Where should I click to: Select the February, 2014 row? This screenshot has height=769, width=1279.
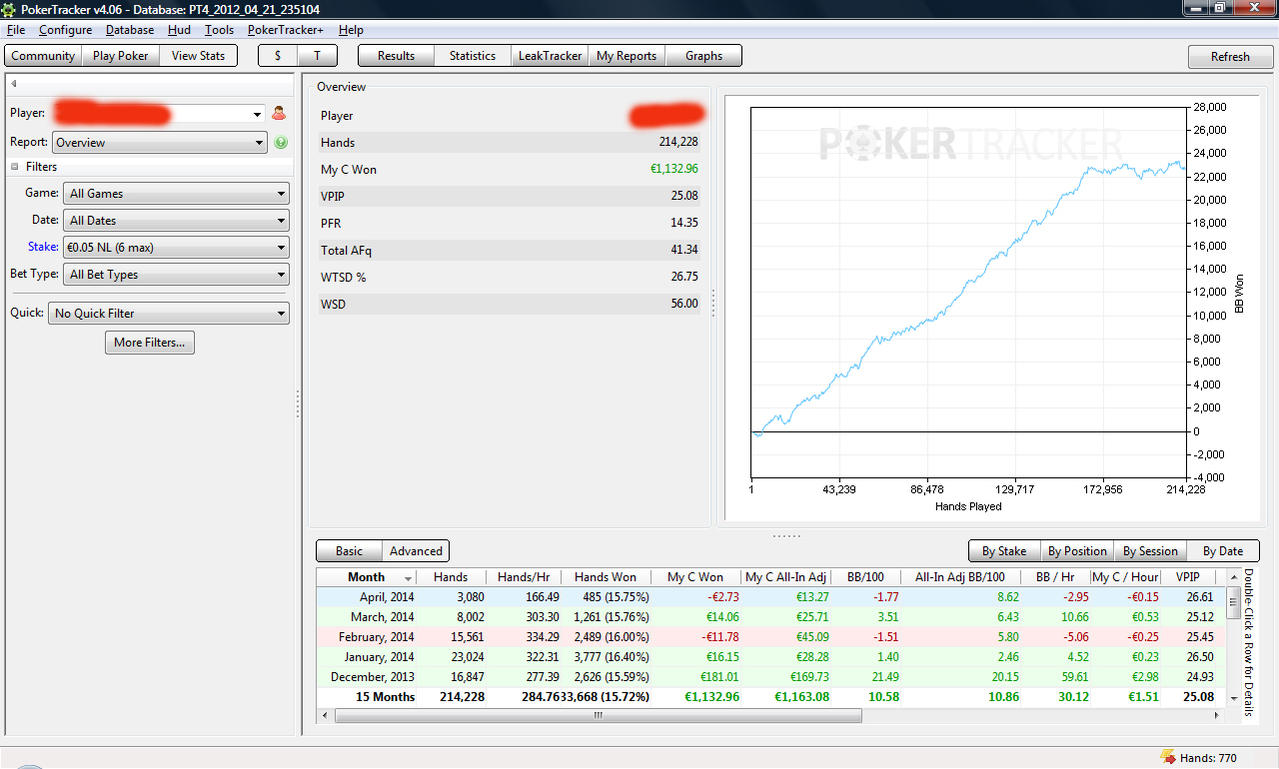(771, 637)
